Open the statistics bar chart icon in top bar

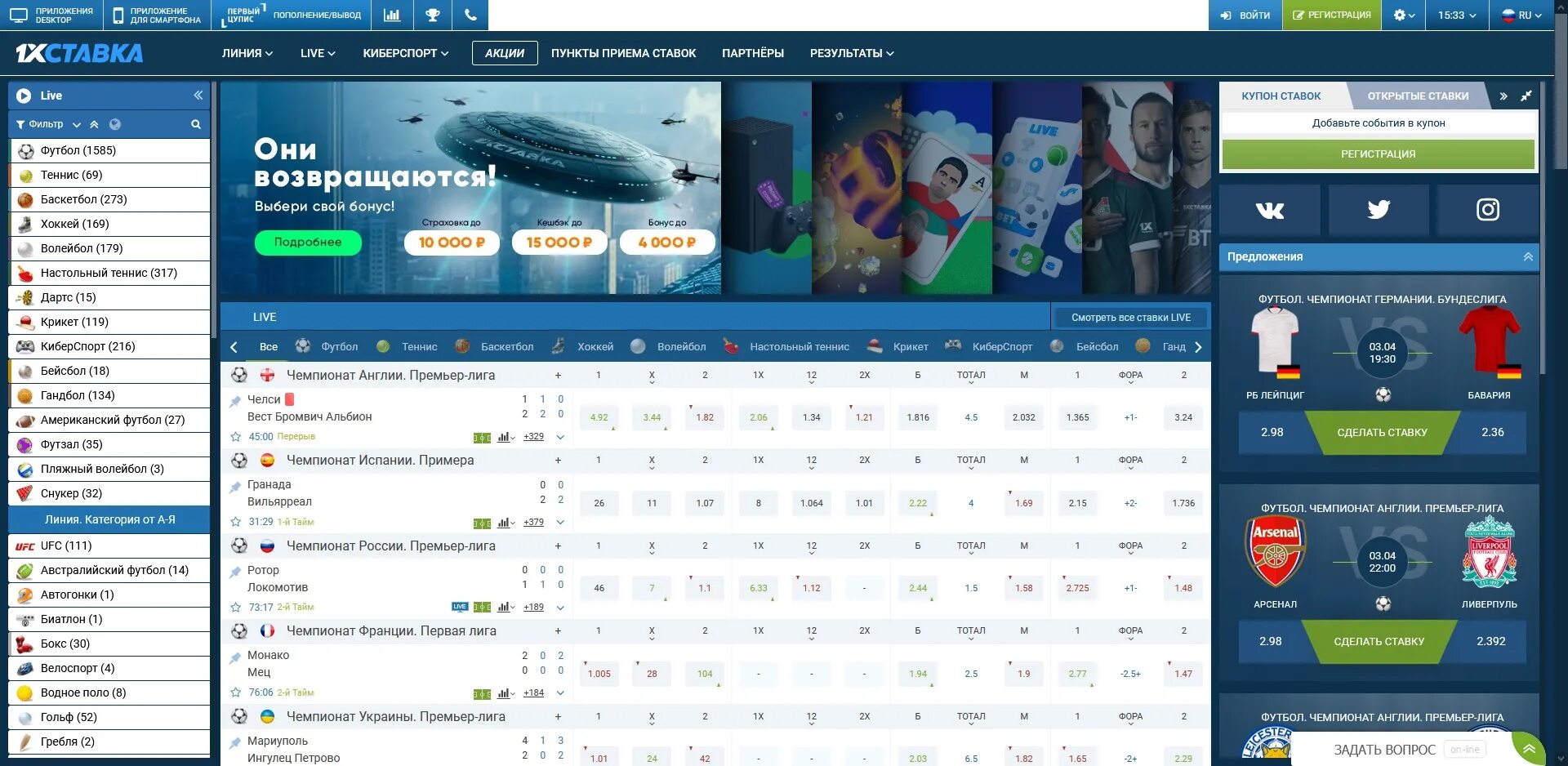coord(392,15)
